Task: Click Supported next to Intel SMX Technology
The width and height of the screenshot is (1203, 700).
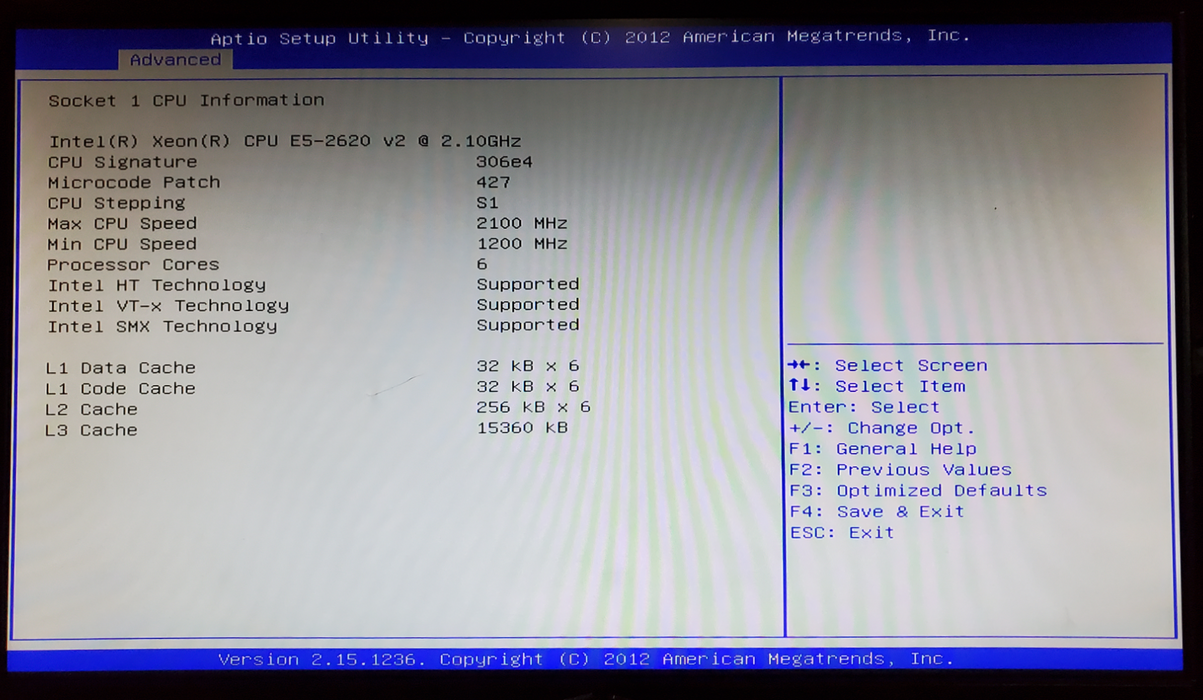Action: 528,325
